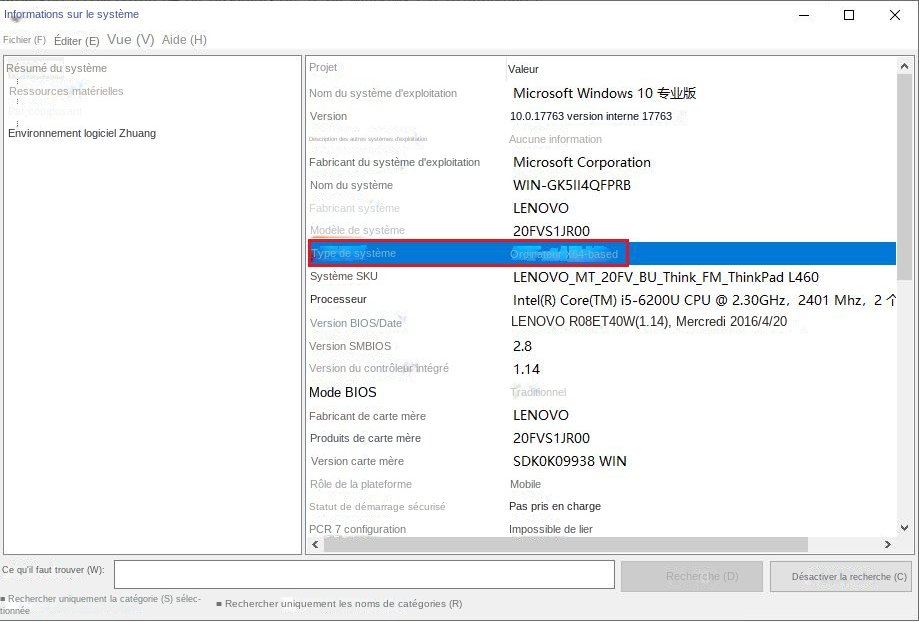The width and height of the screenshot is (919, 622).
Task: Click the left arrow of the horizontal scrollbar
Action: click(x=314, y=544)
